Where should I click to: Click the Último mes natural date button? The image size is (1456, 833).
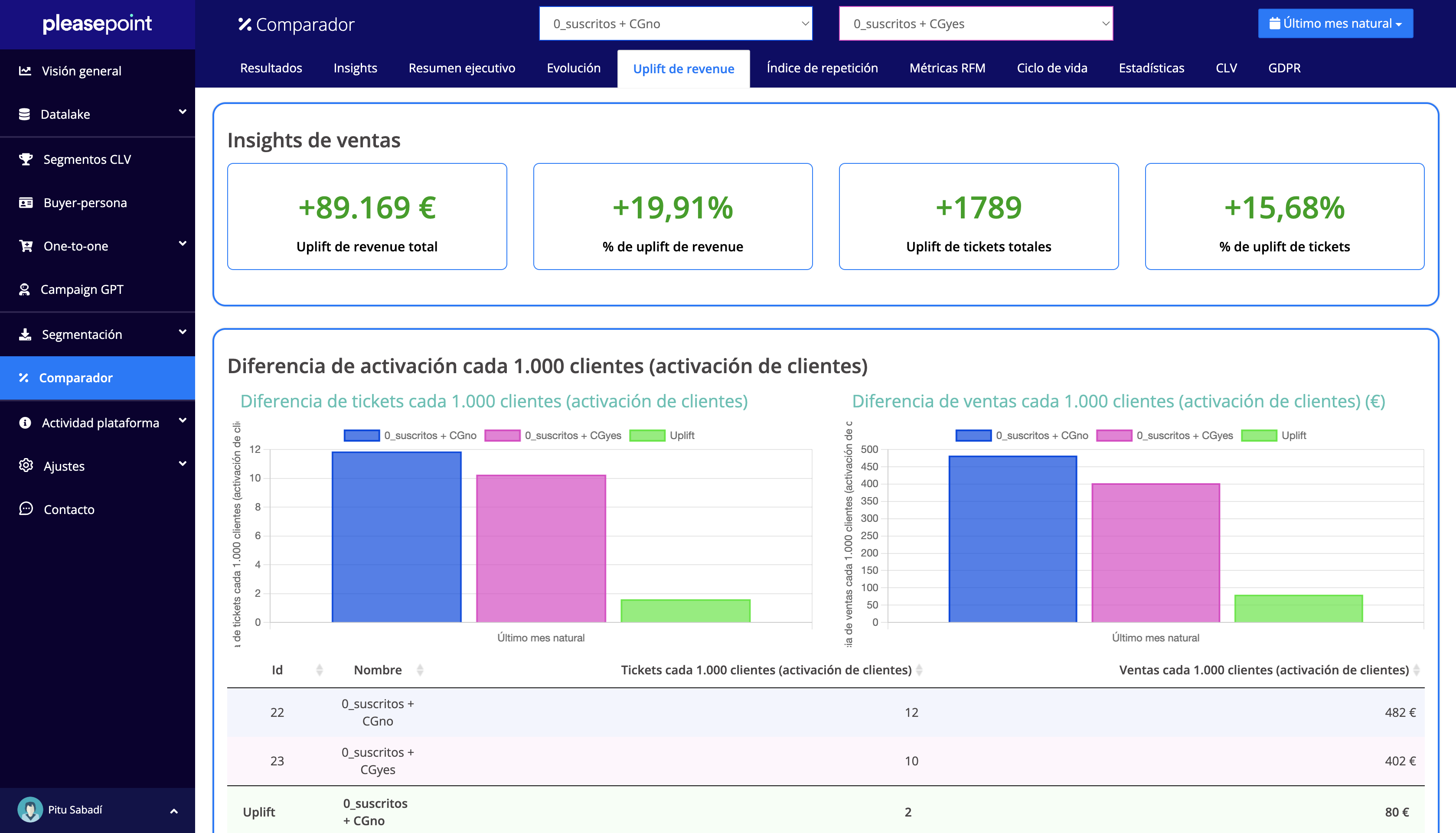(1335, 24)
